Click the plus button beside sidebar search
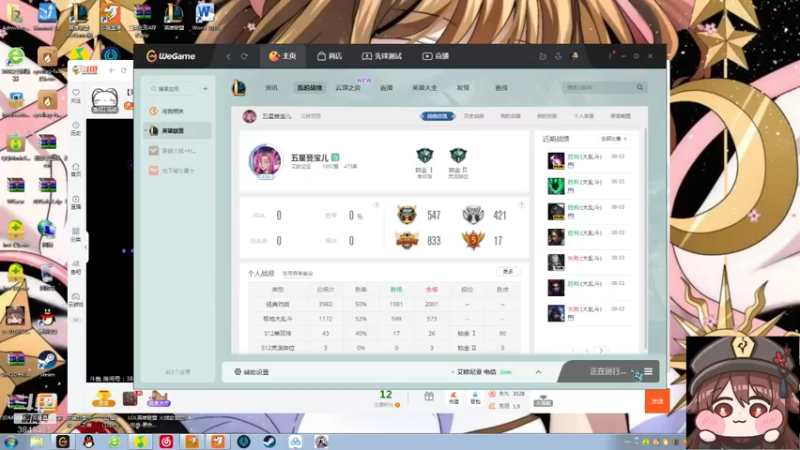Screen dimensions: 800x450 point(205,89)
